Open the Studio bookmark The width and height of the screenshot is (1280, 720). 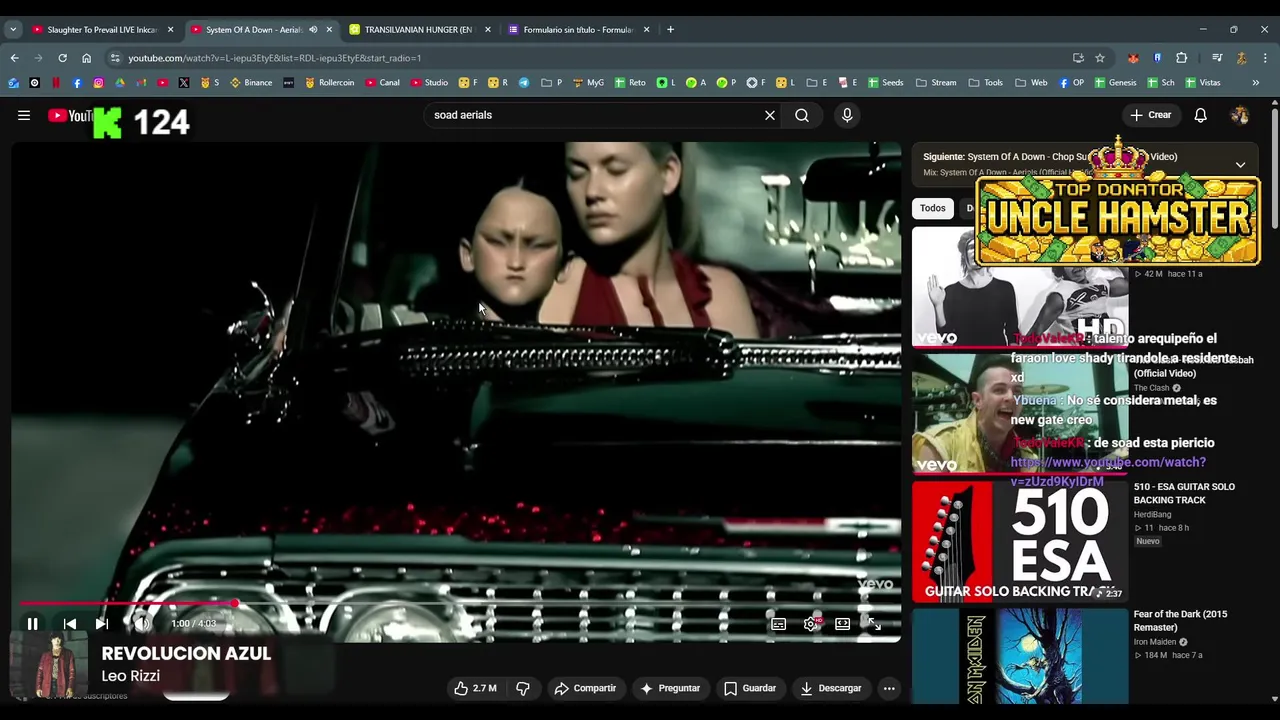coord(428,83)
